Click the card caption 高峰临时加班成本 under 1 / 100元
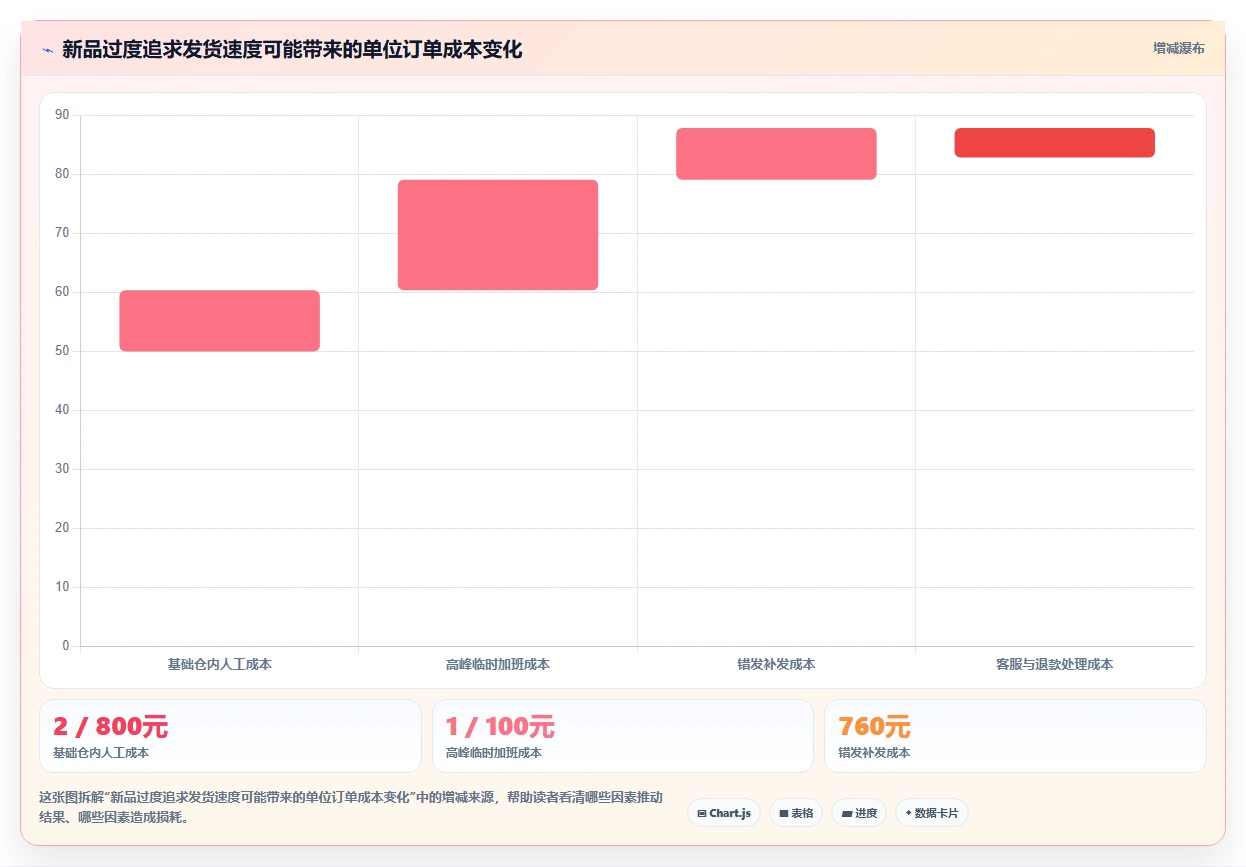Image resolution: width=1246 pixels, height=867 pixels. (494, 753)
